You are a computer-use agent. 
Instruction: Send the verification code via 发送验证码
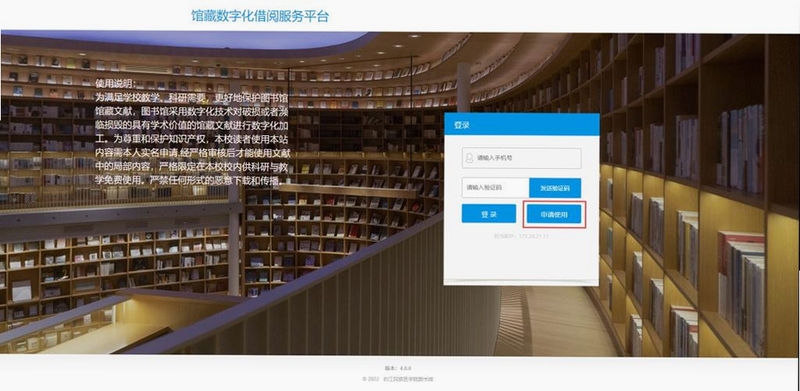pos(555,188)
